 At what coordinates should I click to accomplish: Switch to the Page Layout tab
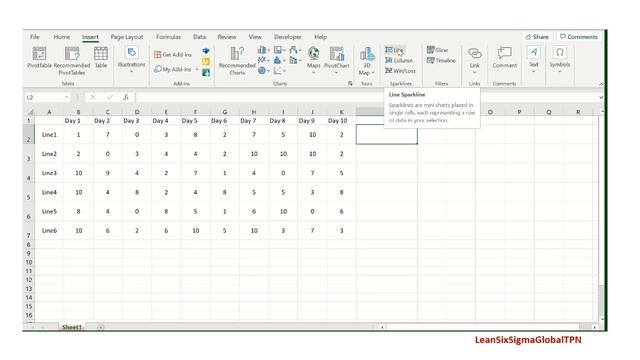click(x=127, y=37)
